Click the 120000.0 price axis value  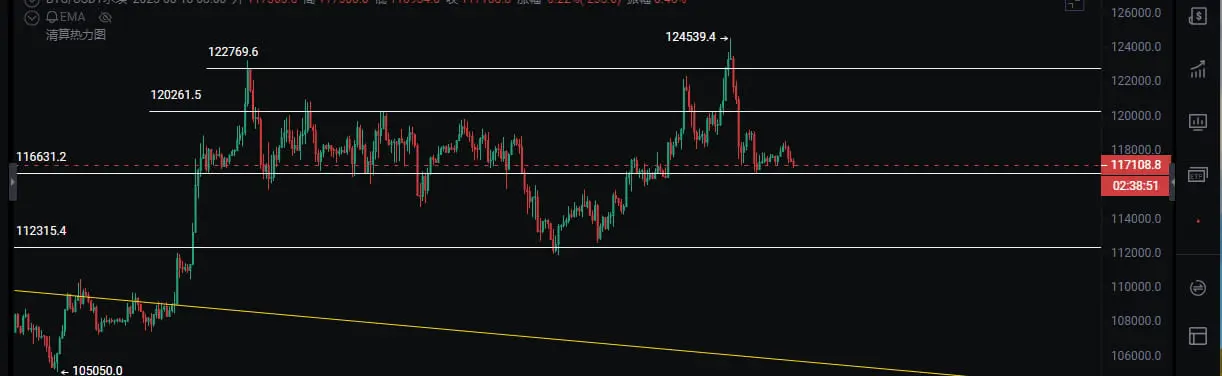[x=1135, y=116]
